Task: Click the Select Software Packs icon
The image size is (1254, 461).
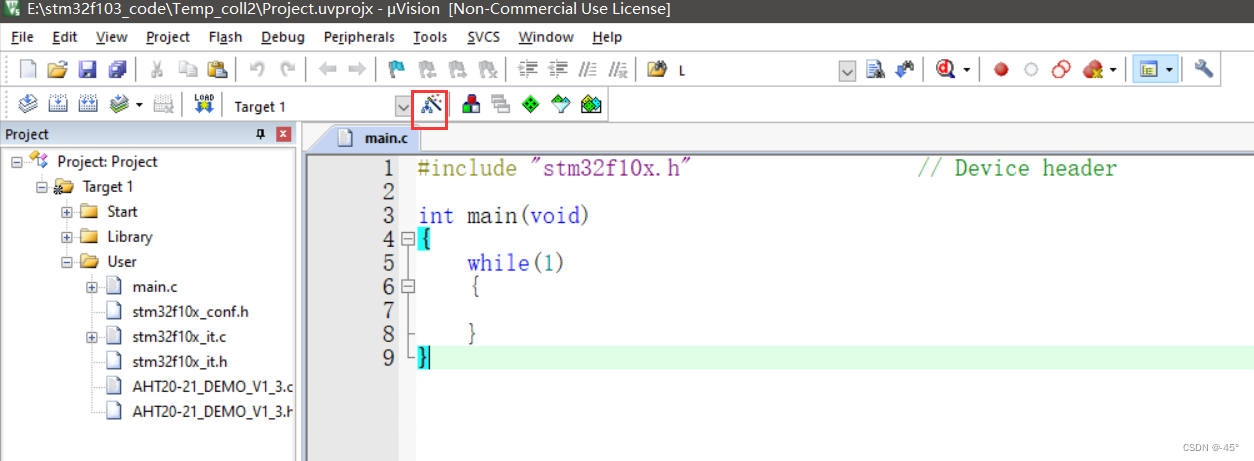Action: point(561,104)
